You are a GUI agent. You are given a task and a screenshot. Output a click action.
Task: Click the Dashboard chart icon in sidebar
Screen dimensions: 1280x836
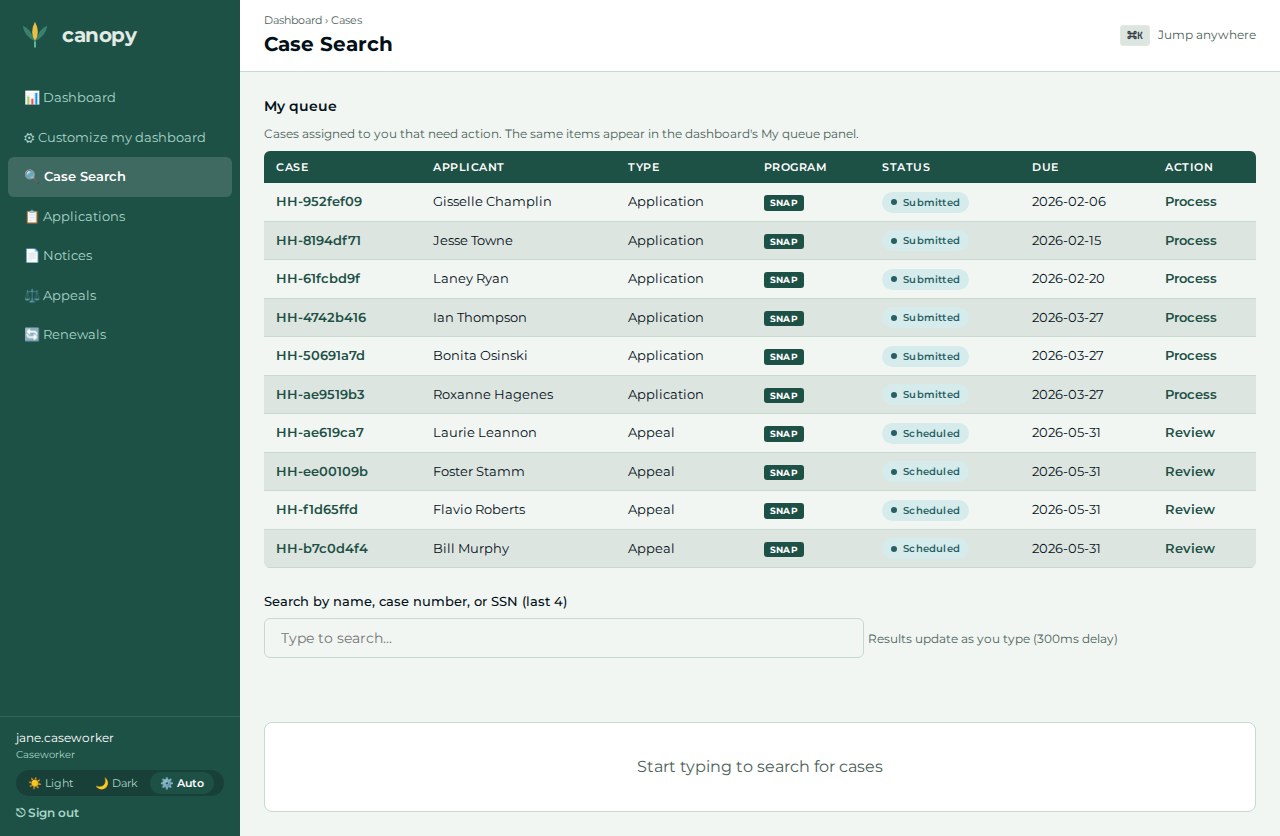pyautogui.click(x=32, y=98)
